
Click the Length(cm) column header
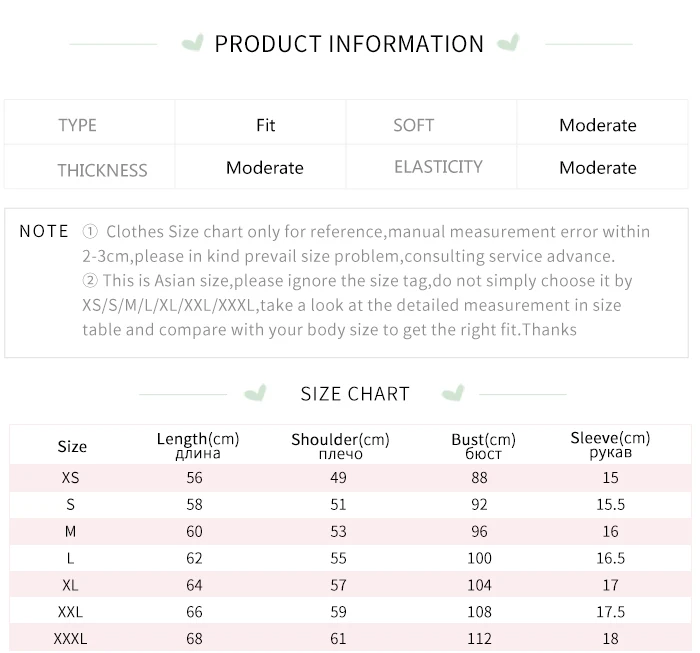point(198,445)
